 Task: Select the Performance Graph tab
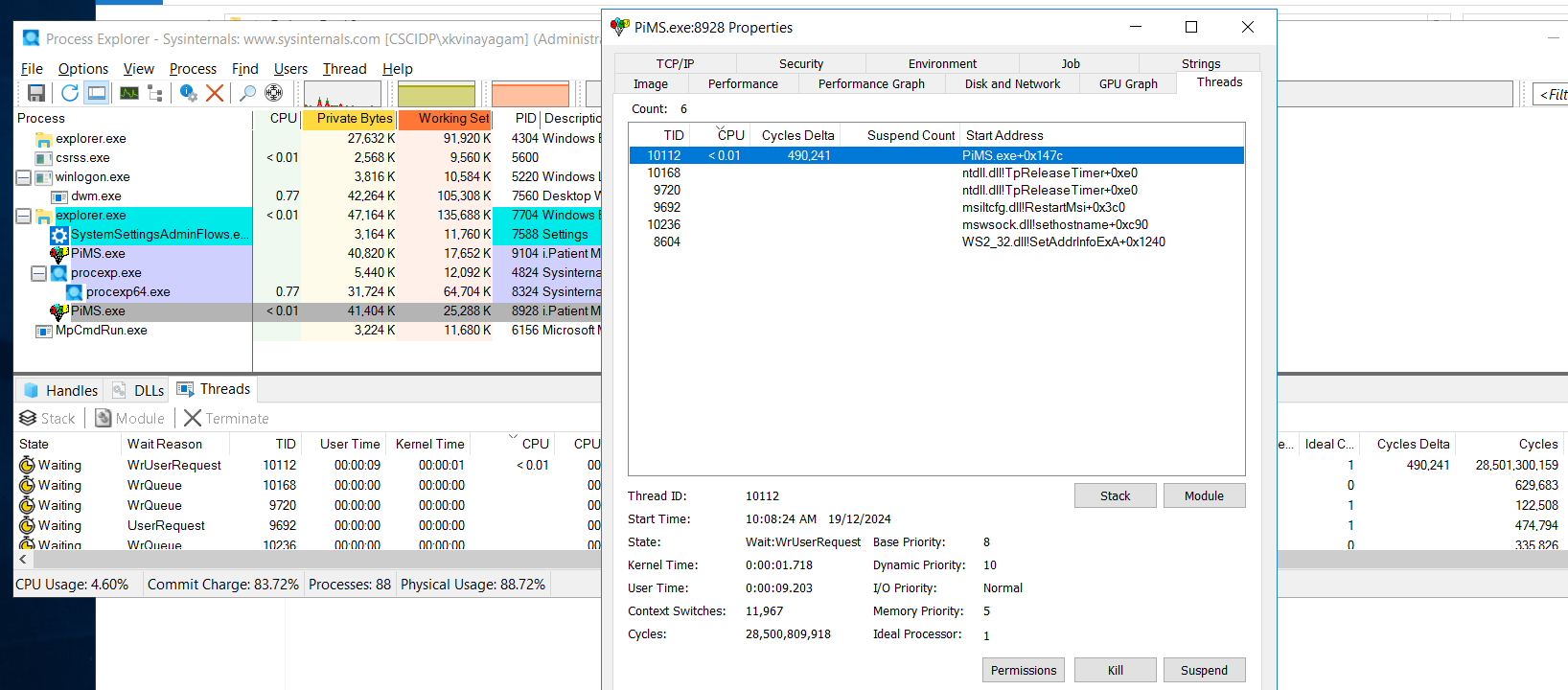(x=871, y=84)
